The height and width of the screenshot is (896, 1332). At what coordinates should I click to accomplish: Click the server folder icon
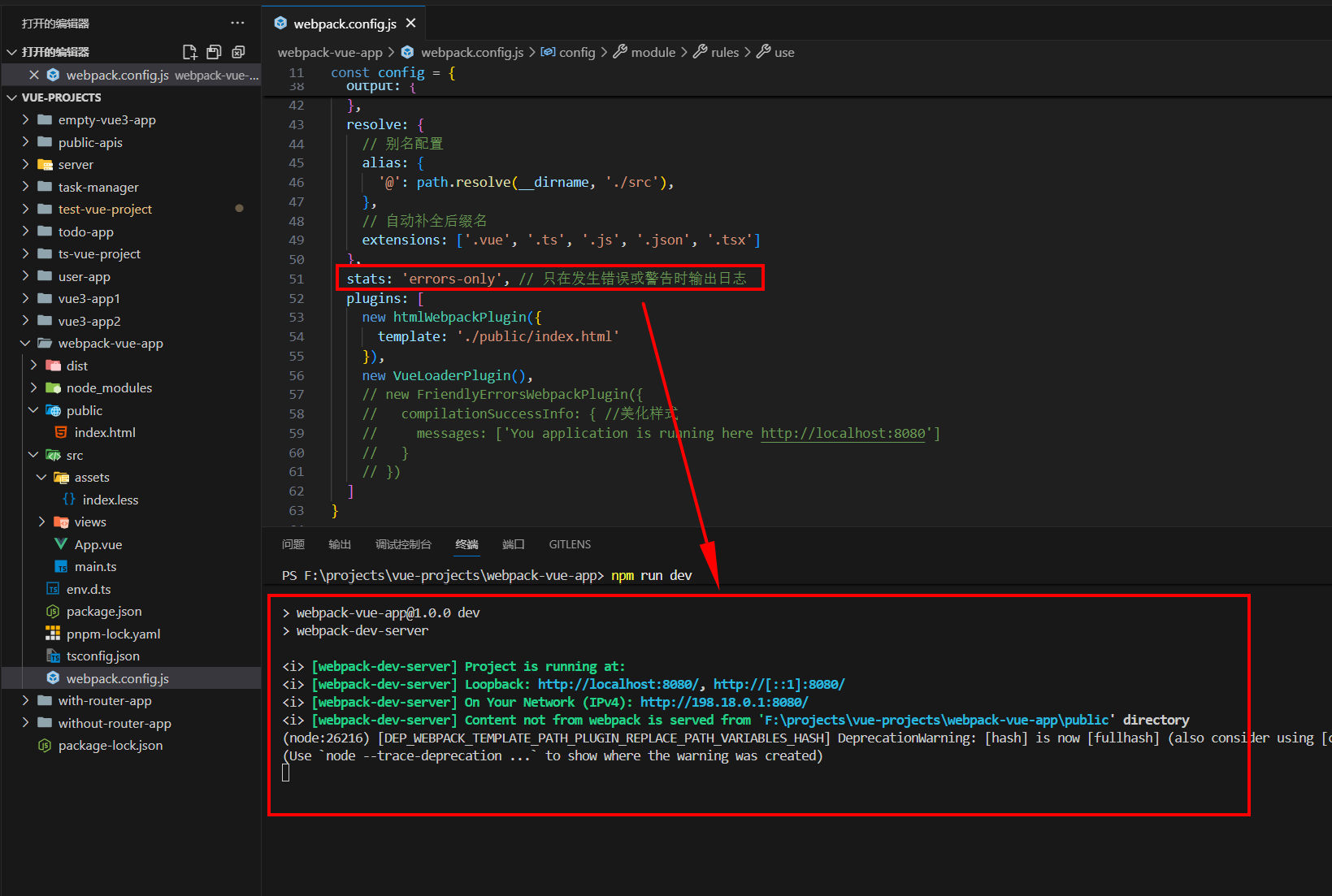pos(46,164)
